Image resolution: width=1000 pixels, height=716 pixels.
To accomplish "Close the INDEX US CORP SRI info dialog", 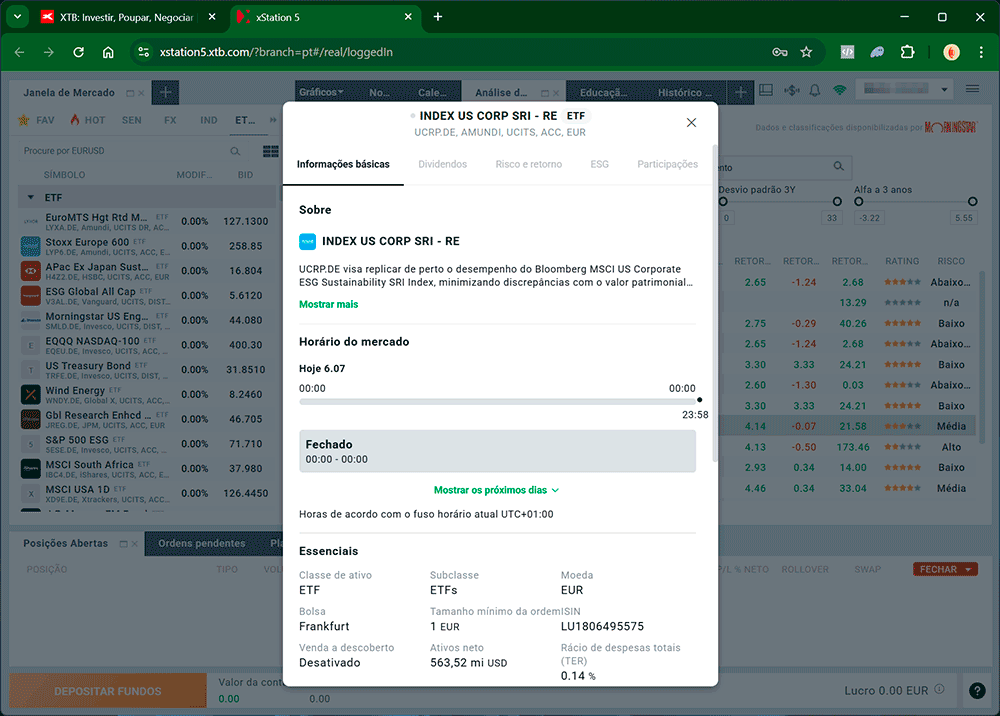I will (x=691, y=122).
